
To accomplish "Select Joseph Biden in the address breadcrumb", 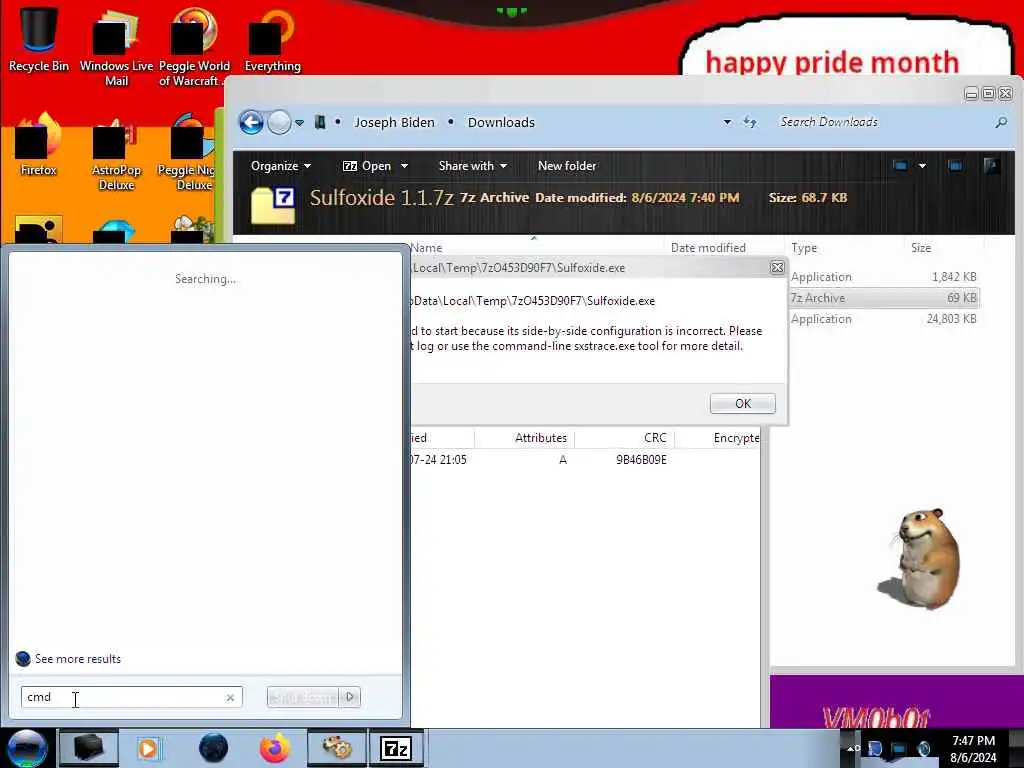I will pyautogui.click(x=394, y=122).
